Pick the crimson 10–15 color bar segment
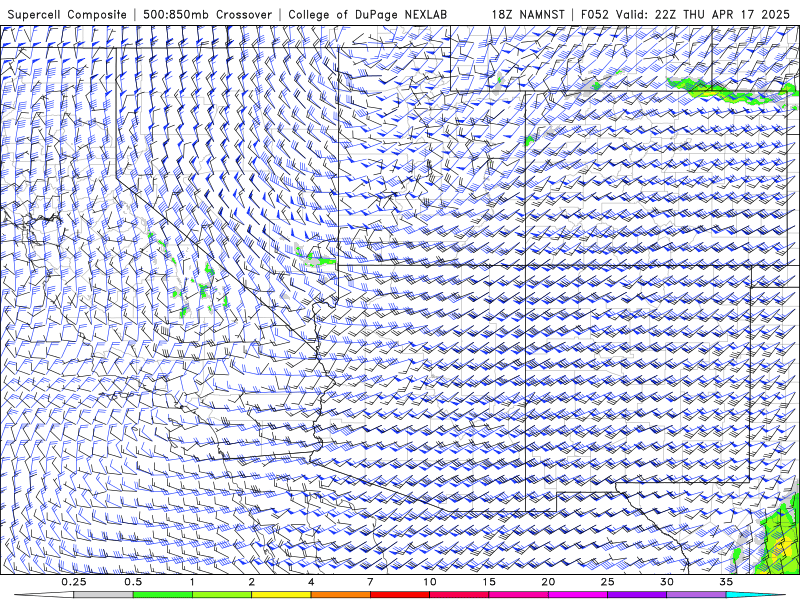Viewport: 800px width, 600px height. click(459, 595)
